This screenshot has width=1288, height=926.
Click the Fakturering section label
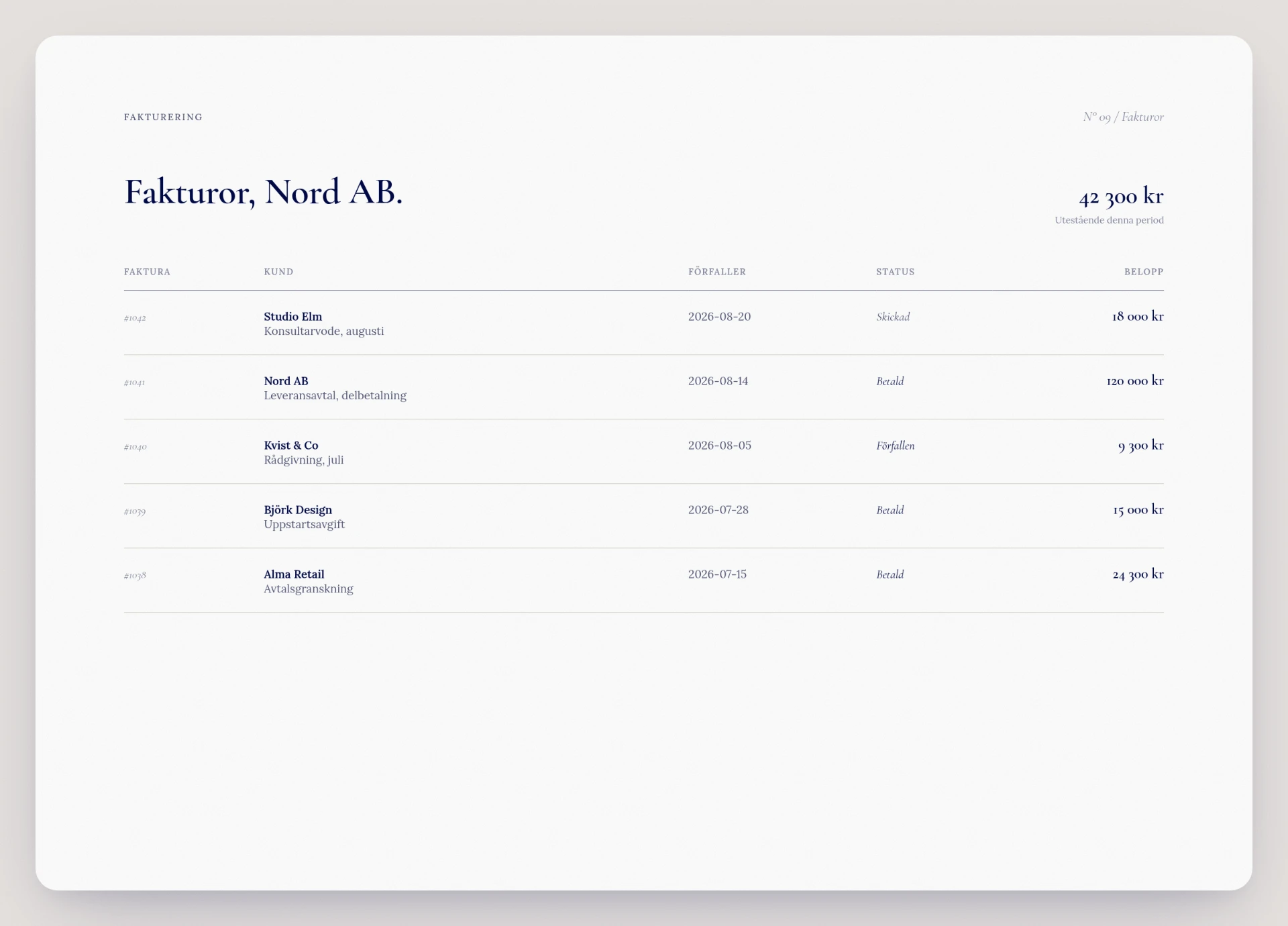pyautogui.click(x=163, y=117)
